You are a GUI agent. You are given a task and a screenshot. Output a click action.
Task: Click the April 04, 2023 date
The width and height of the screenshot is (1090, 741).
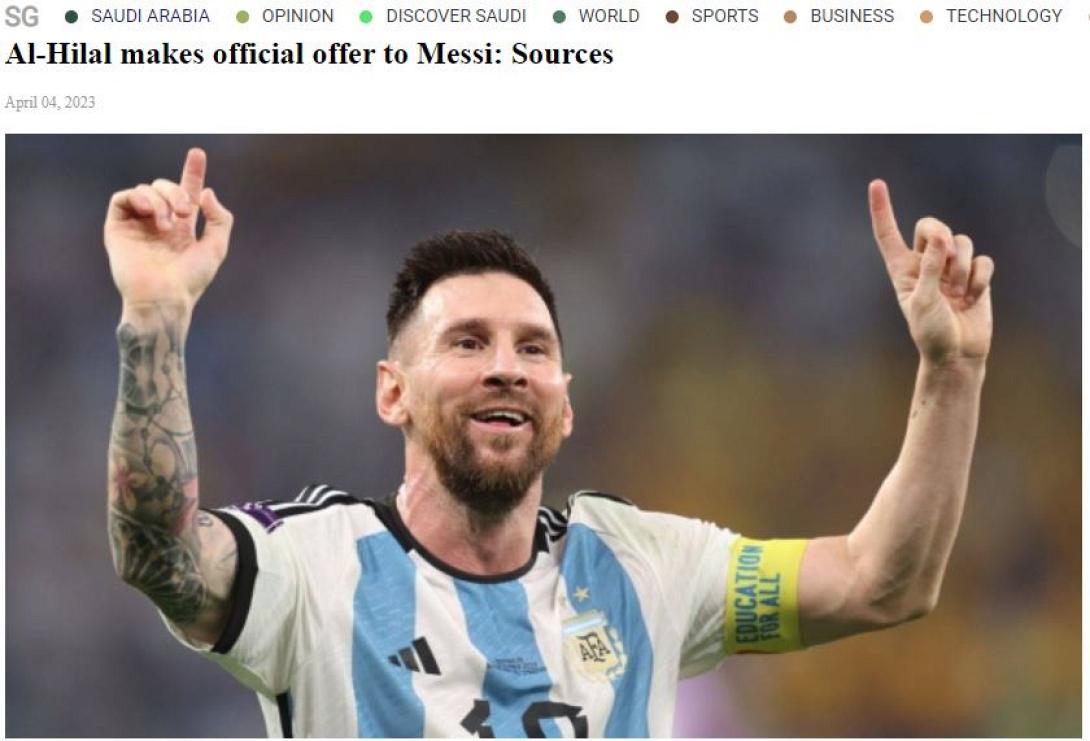pyautogui.click(x=50, y=102)
